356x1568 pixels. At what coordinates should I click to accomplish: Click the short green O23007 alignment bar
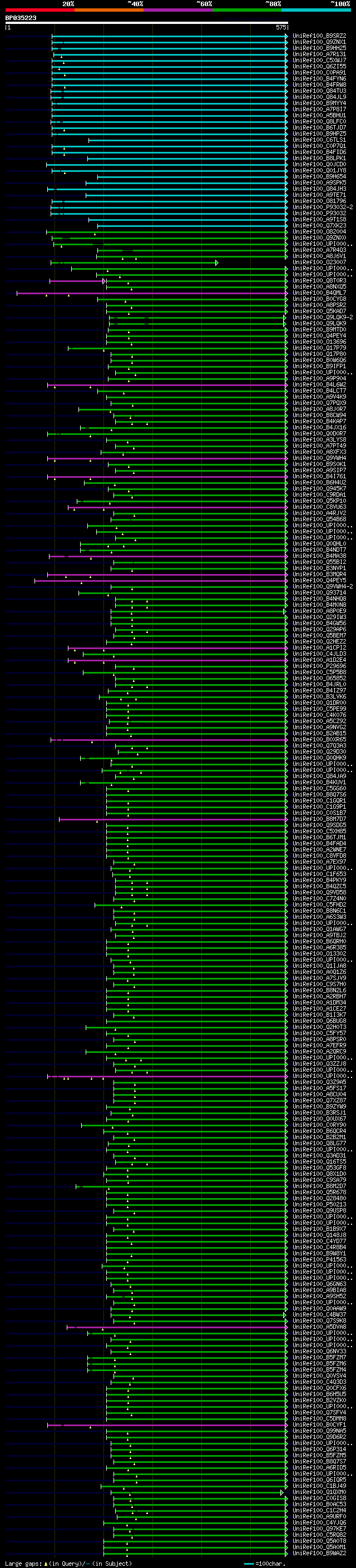(x=134, y=263)
